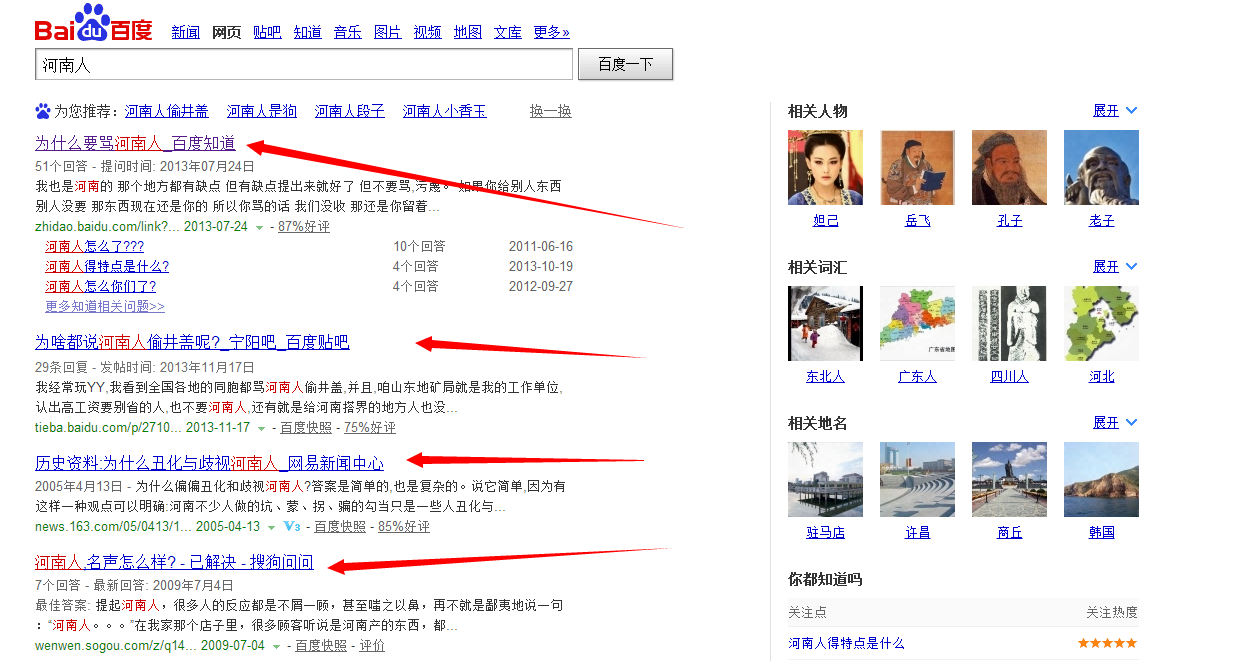Expand the 相关词汇 section

coord(1115,267)
